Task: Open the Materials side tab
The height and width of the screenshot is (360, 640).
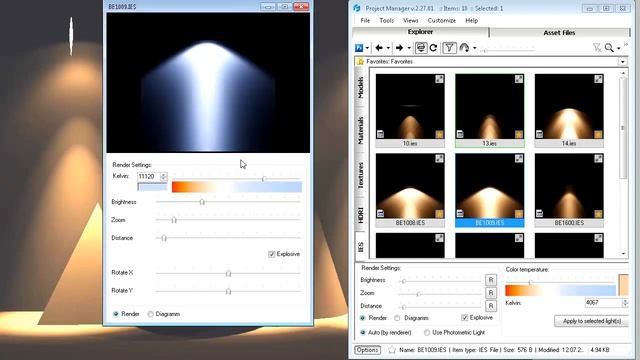Action: tap(360, 130)
